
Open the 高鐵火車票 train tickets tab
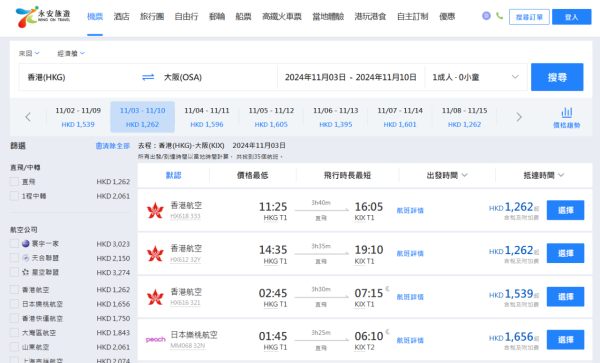pyautogui.click(x=282, y=16)
